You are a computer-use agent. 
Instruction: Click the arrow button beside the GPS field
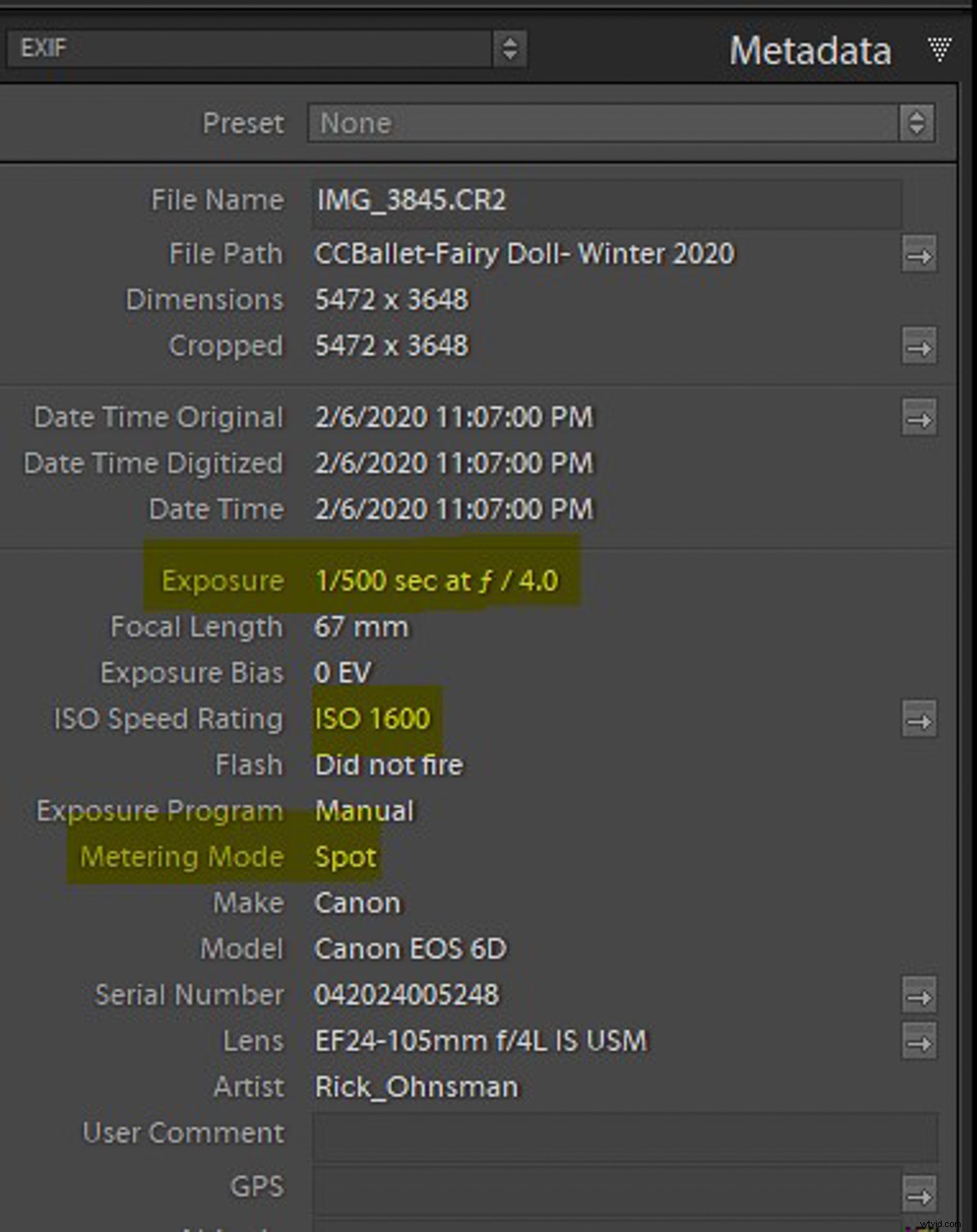(919, 1193)
